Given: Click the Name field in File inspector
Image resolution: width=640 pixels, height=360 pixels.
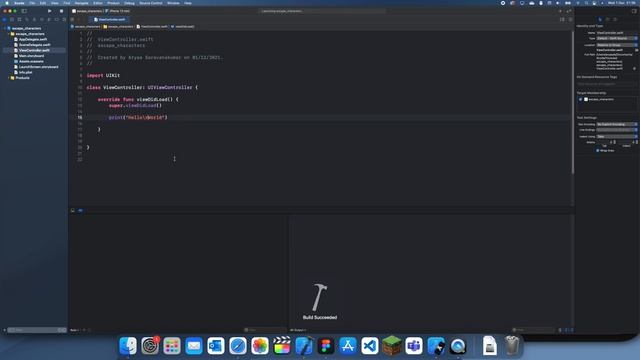Looking at the screenshot, I should tap(617, 33).
